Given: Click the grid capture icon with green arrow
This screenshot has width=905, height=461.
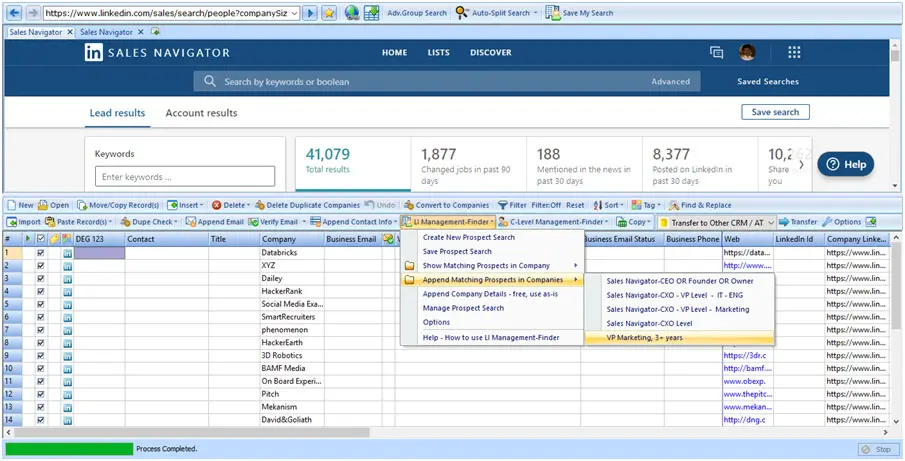Looking at the screenshot, I should click(372, 13).
